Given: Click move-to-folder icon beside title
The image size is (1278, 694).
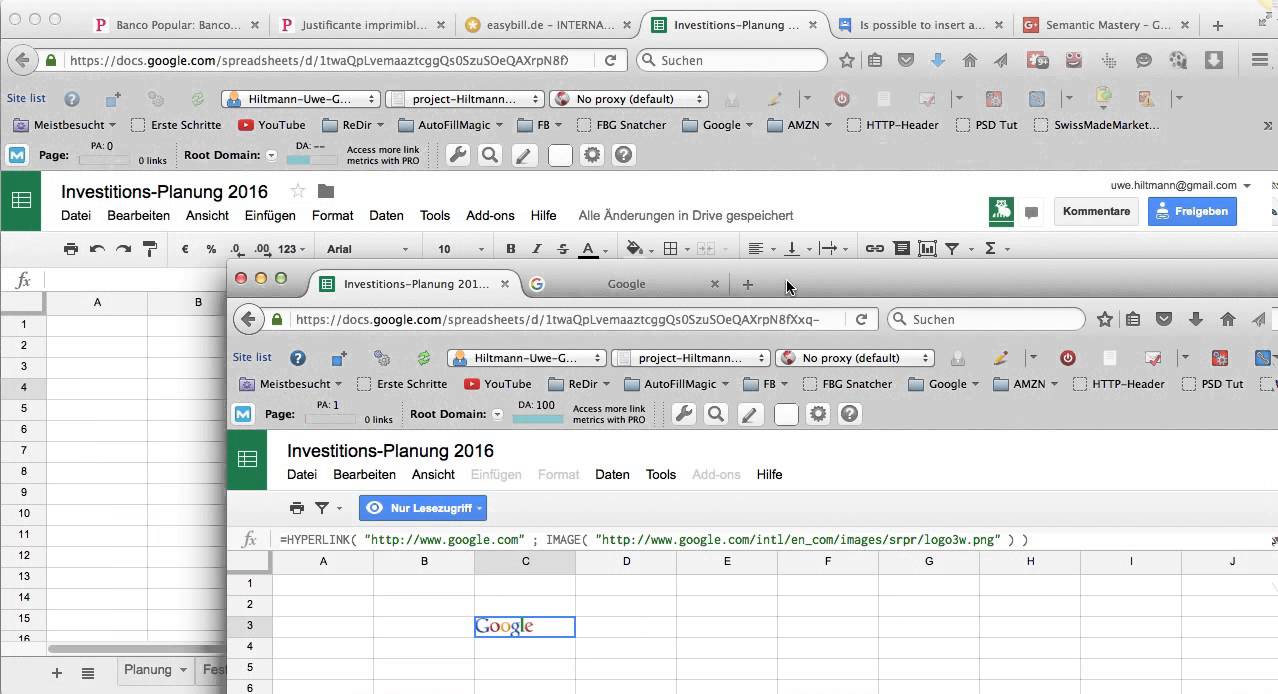Looking at the screenshot, I should tap(326, 191).
